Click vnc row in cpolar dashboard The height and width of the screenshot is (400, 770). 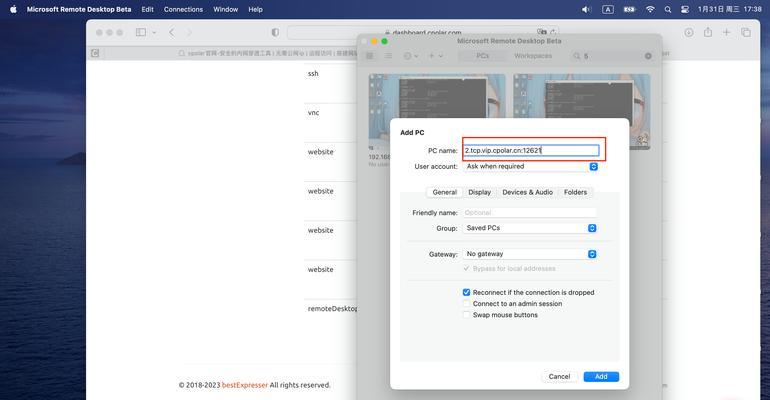pyautogui.click(x=313, y=112)
